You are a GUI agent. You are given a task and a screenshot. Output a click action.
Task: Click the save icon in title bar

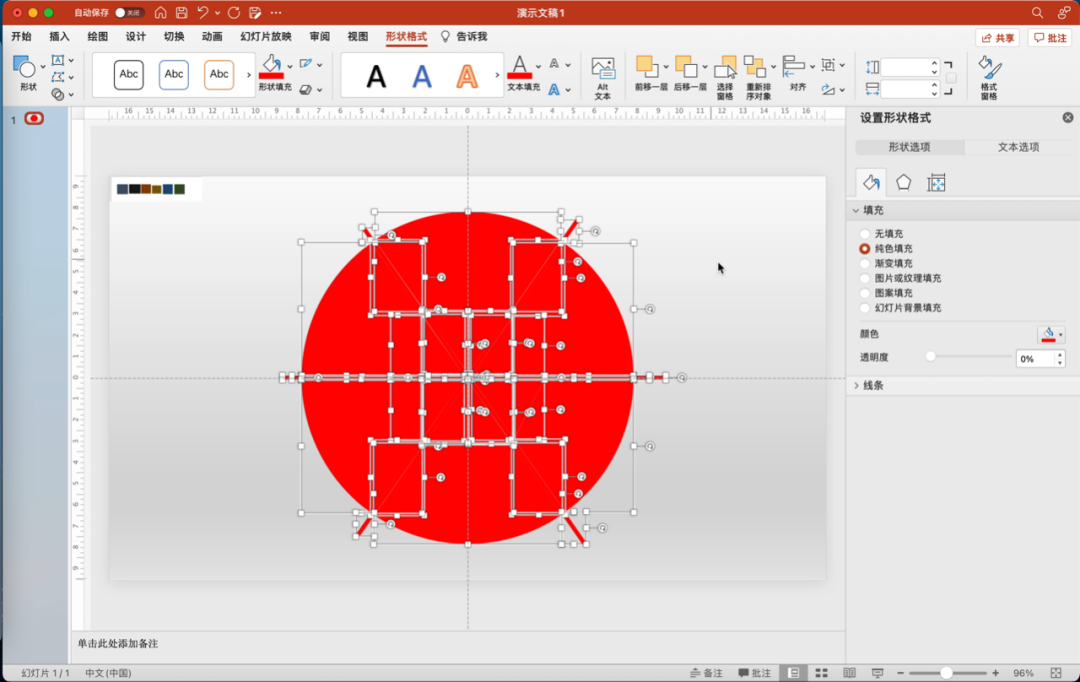181,13
